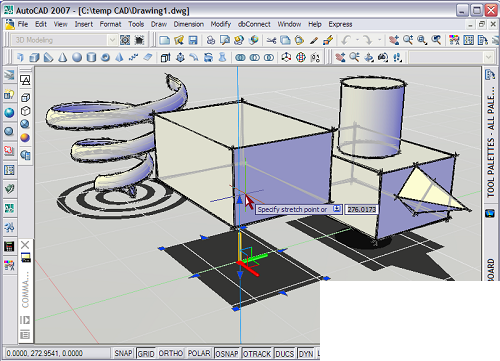Click the Subtract boolean icon
Screen dimensions: 500x361
tap(255, 58)
